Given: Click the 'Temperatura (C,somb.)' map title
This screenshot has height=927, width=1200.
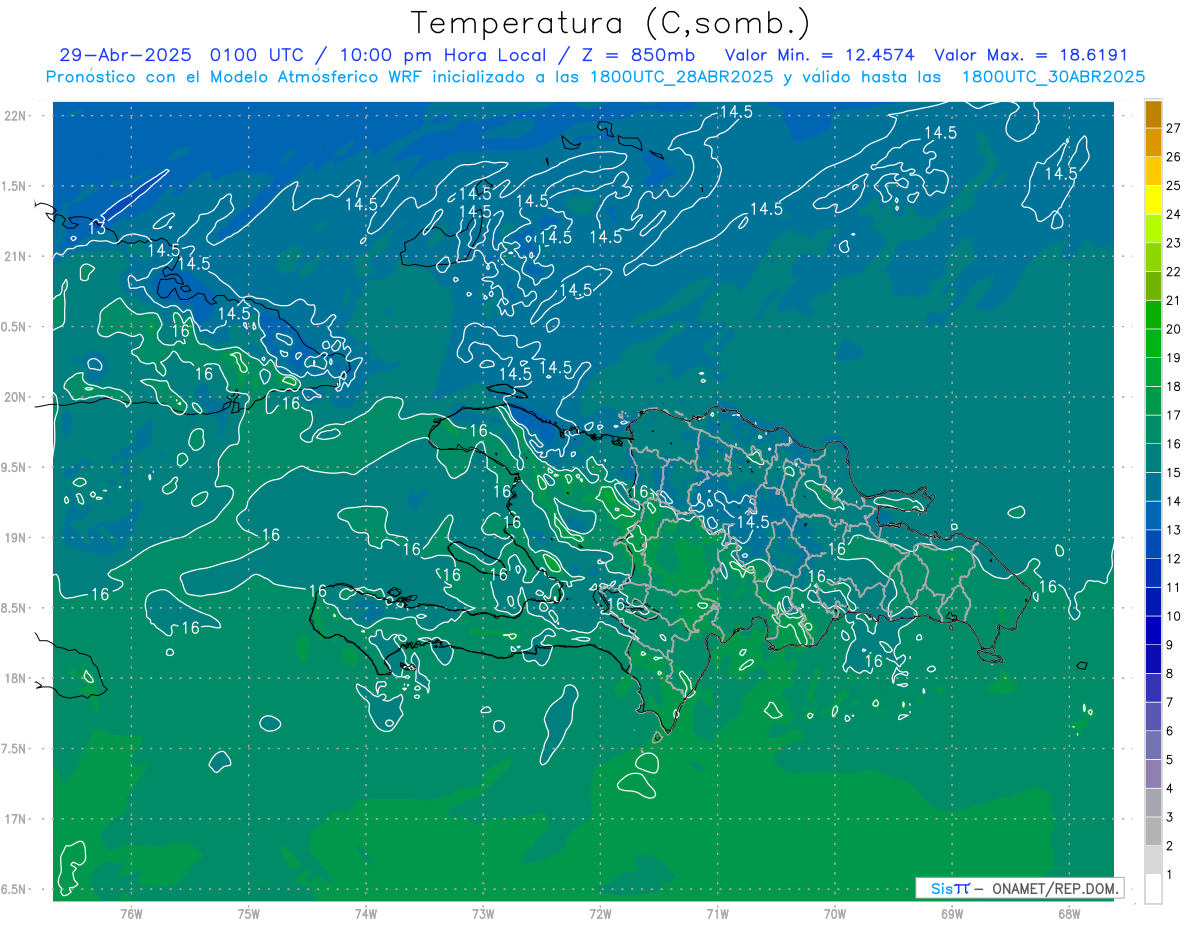Looking at the screenshot, I should [611, 23].
